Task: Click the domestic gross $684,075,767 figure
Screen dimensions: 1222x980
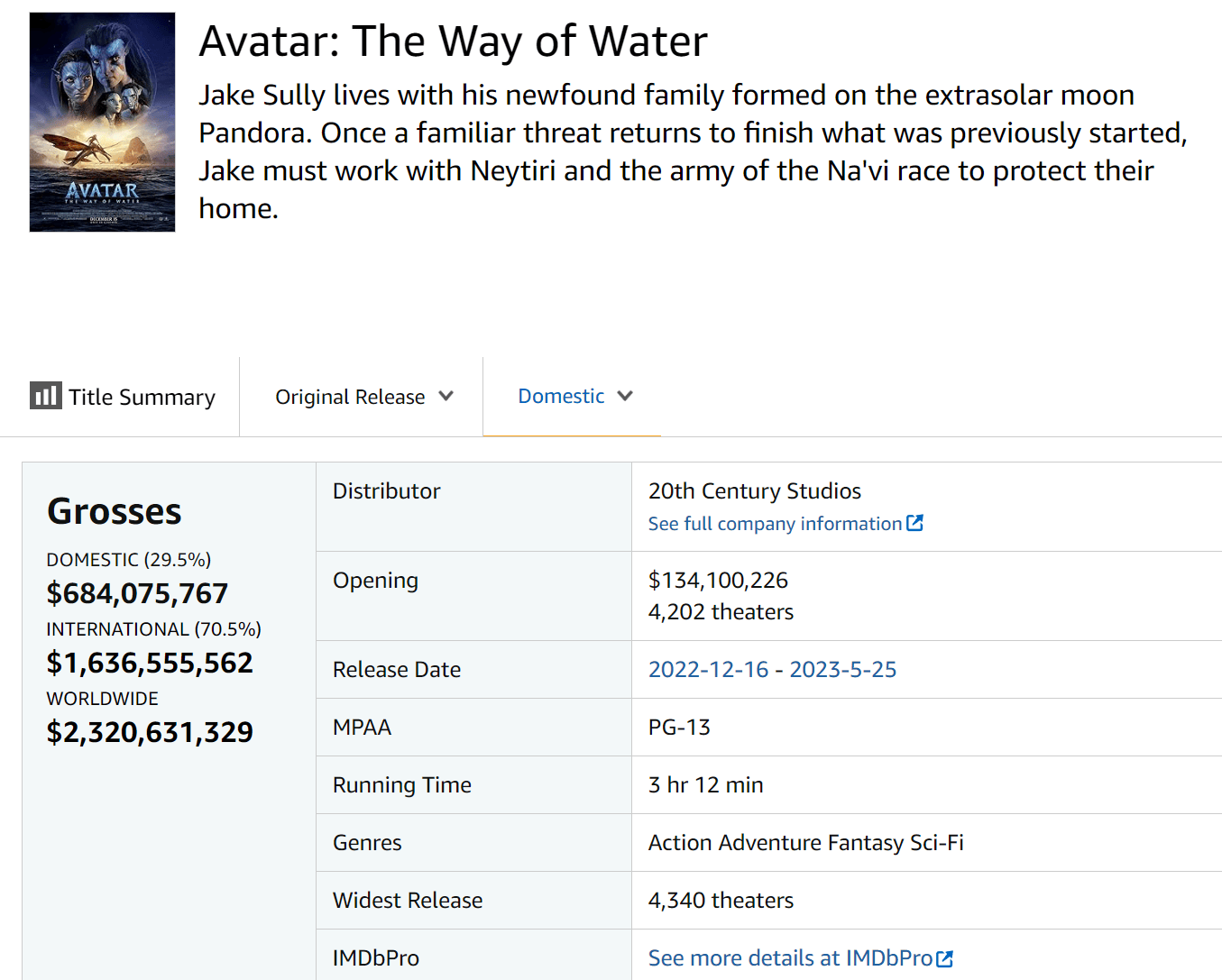Action: 137,593
